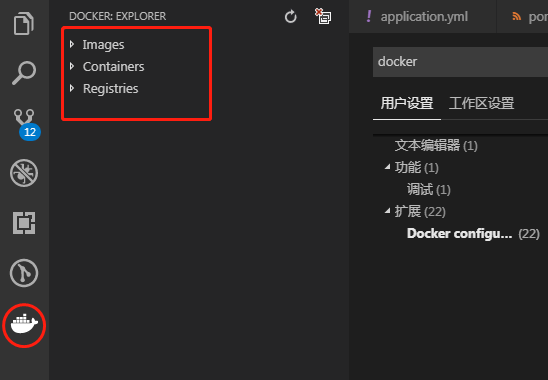Open the Docker explorer icon
Screen dimensions: 548x380
[x=24, y=325]
